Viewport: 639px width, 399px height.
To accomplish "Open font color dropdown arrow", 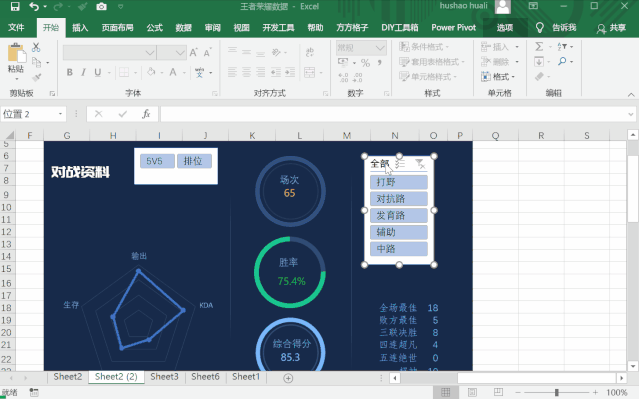I will coord(184,73).
